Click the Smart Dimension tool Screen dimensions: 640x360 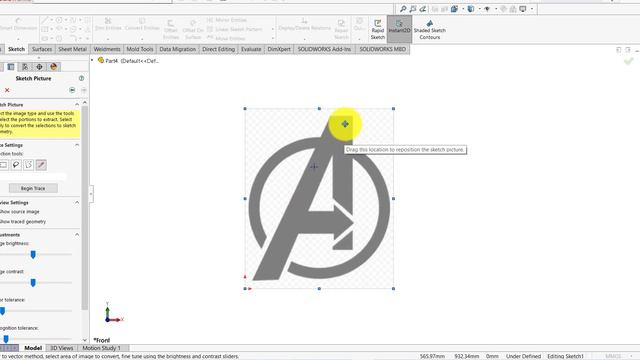coord(18,24)
